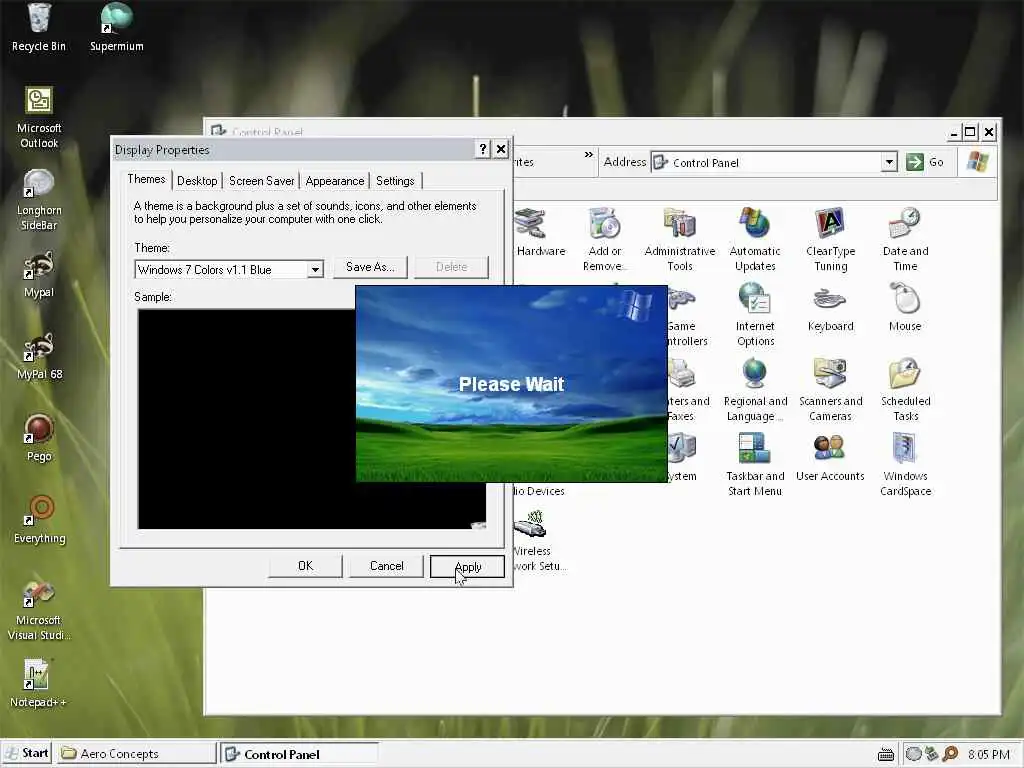This screenshot has height=768, width=1024.
Task: Open Scheduled Tasks in Control Panel
Action: pyautogui.click(x=905, y=390)
